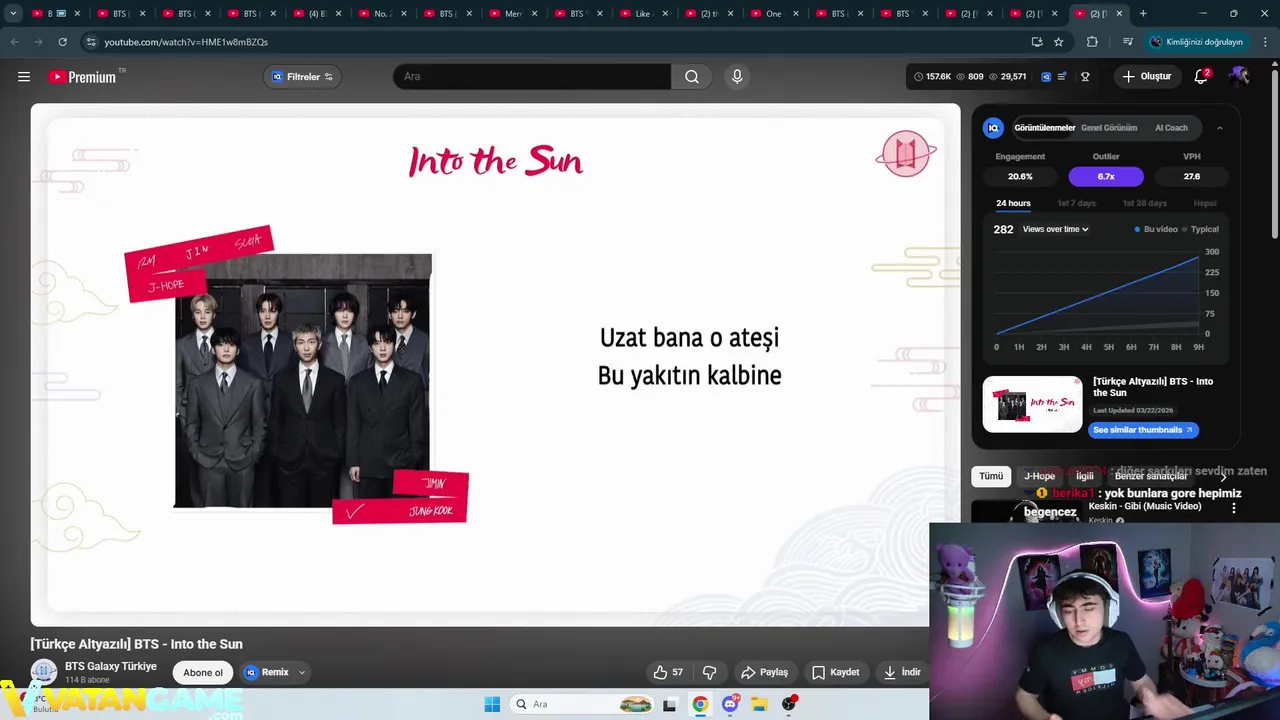Toggle the Typical chart legend
Viewport: 1280px width, 720px height.
tap(1200, 229)
